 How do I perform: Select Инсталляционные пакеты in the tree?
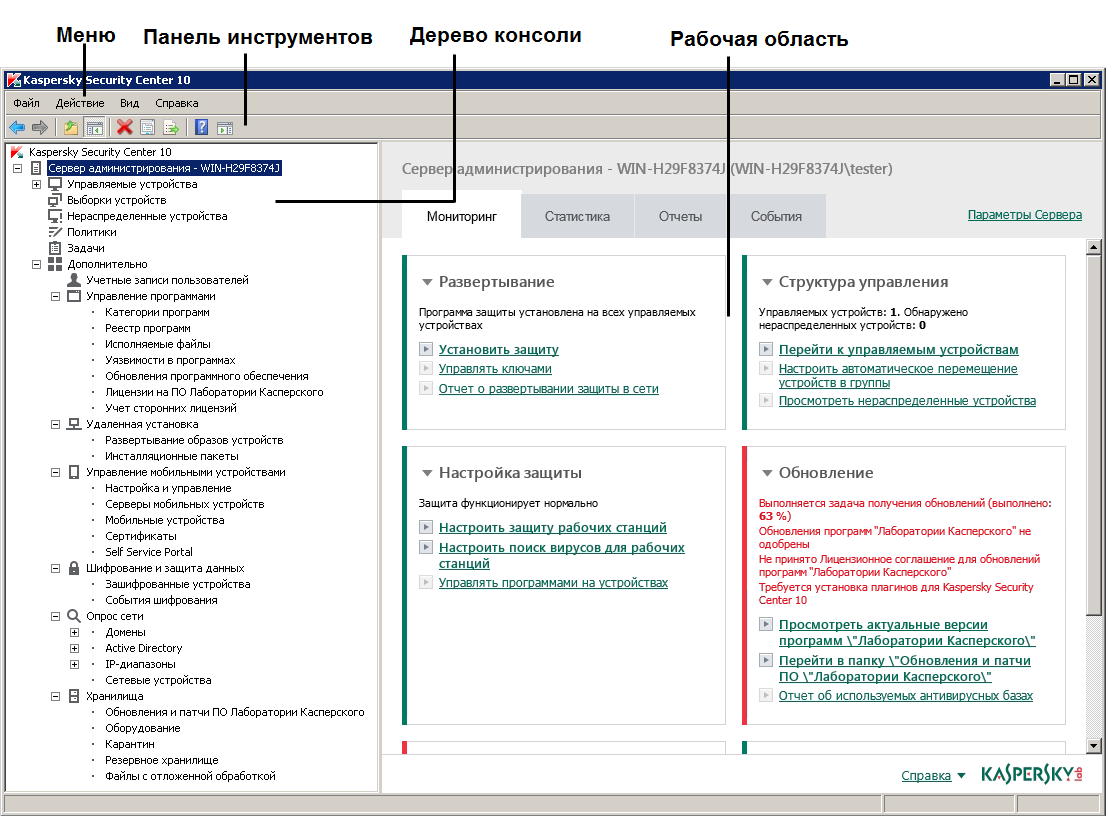pos(172,456)
